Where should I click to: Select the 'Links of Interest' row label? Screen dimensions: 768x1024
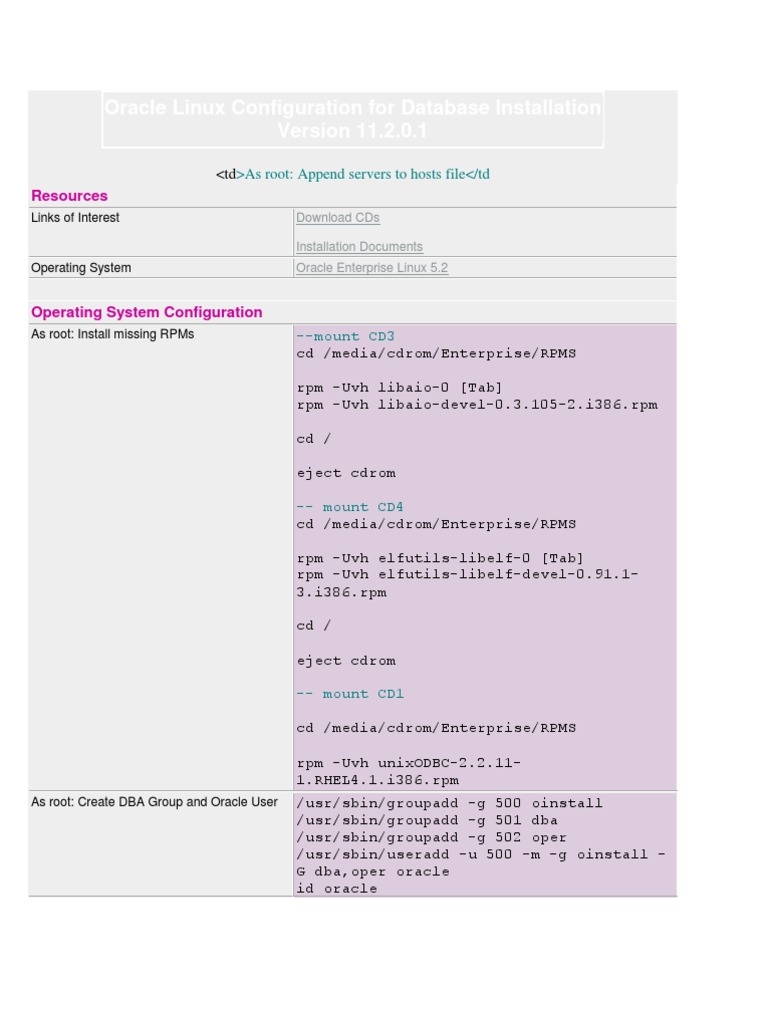(75, 217)
